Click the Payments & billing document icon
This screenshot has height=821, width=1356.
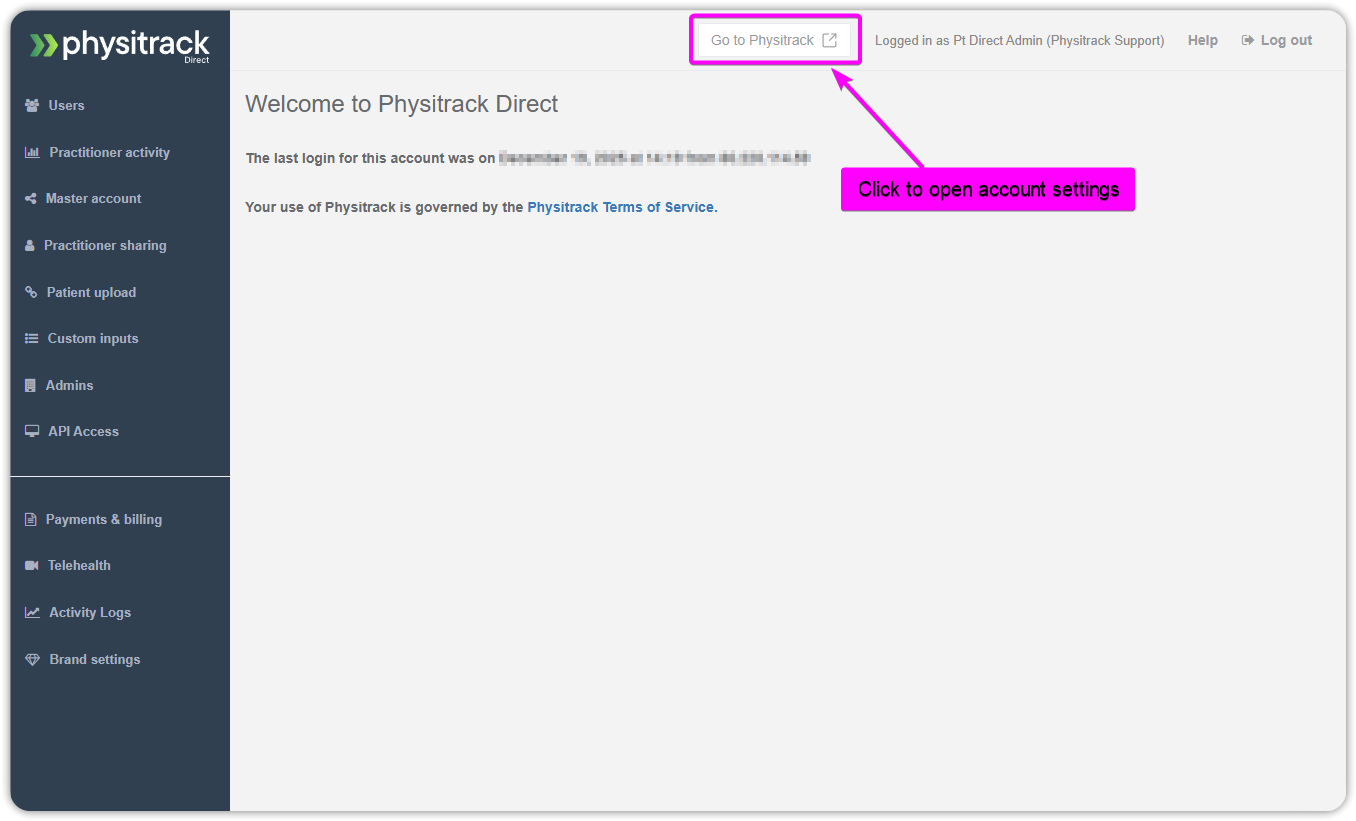coord(31,519)
